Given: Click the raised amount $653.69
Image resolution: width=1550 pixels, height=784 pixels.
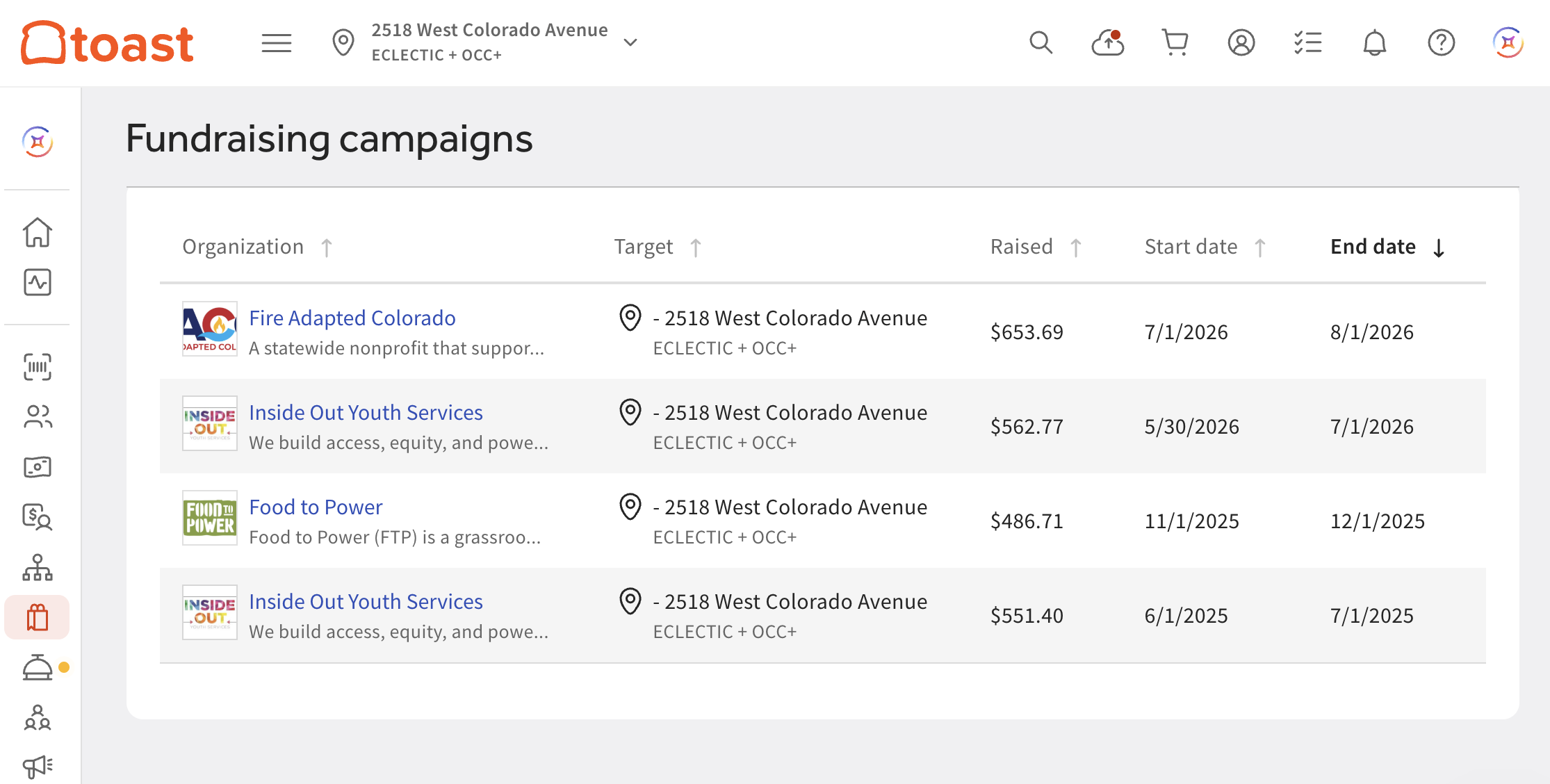Looking at the screenshot, I should pos(1027,332).
